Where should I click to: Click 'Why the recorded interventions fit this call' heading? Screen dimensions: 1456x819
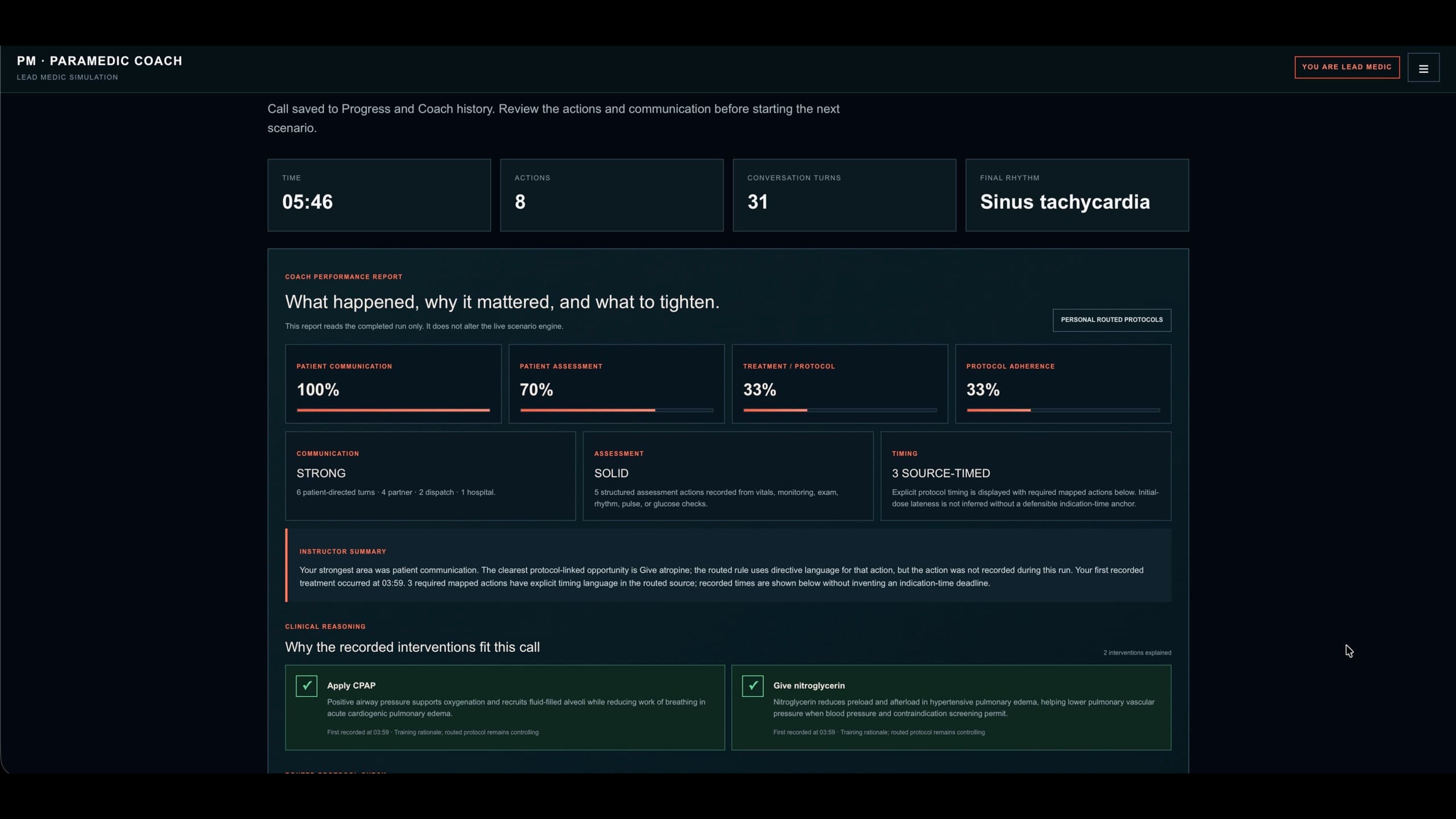tap(412, 647)
